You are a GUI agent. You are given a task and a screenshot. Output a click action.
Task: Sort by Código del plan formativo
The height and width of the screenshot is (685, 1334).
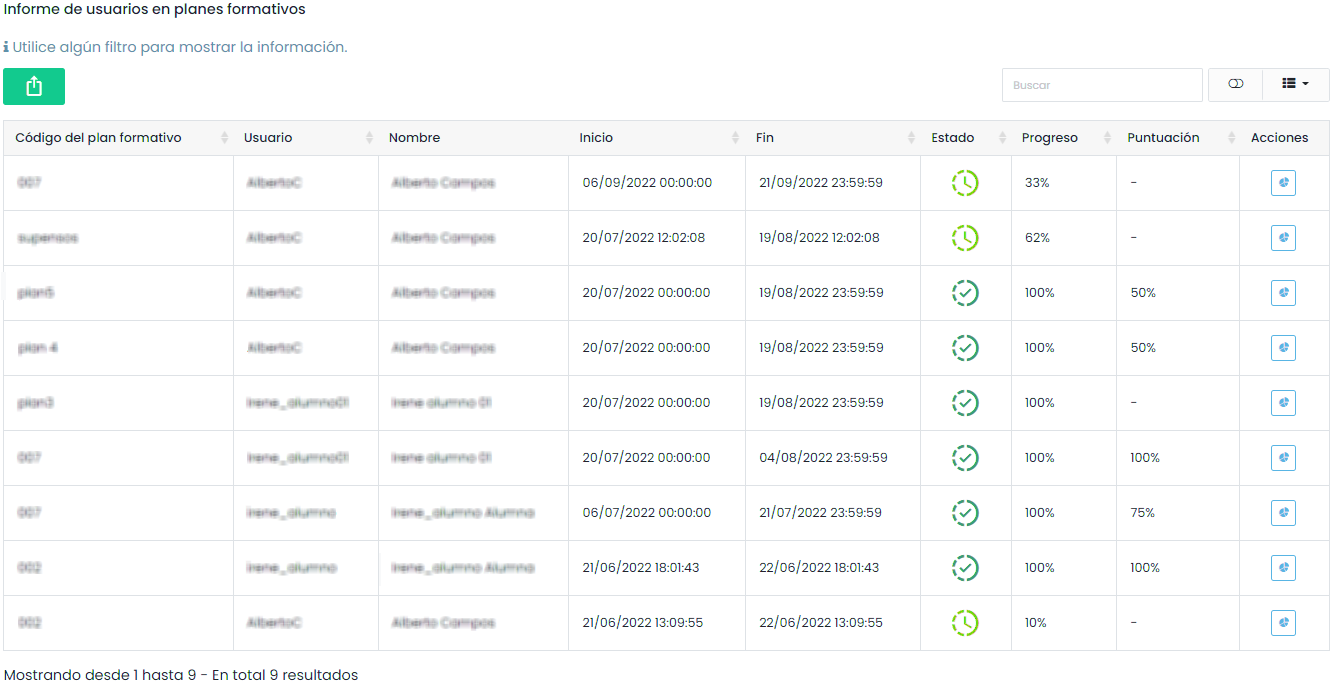tap(118, 138)
